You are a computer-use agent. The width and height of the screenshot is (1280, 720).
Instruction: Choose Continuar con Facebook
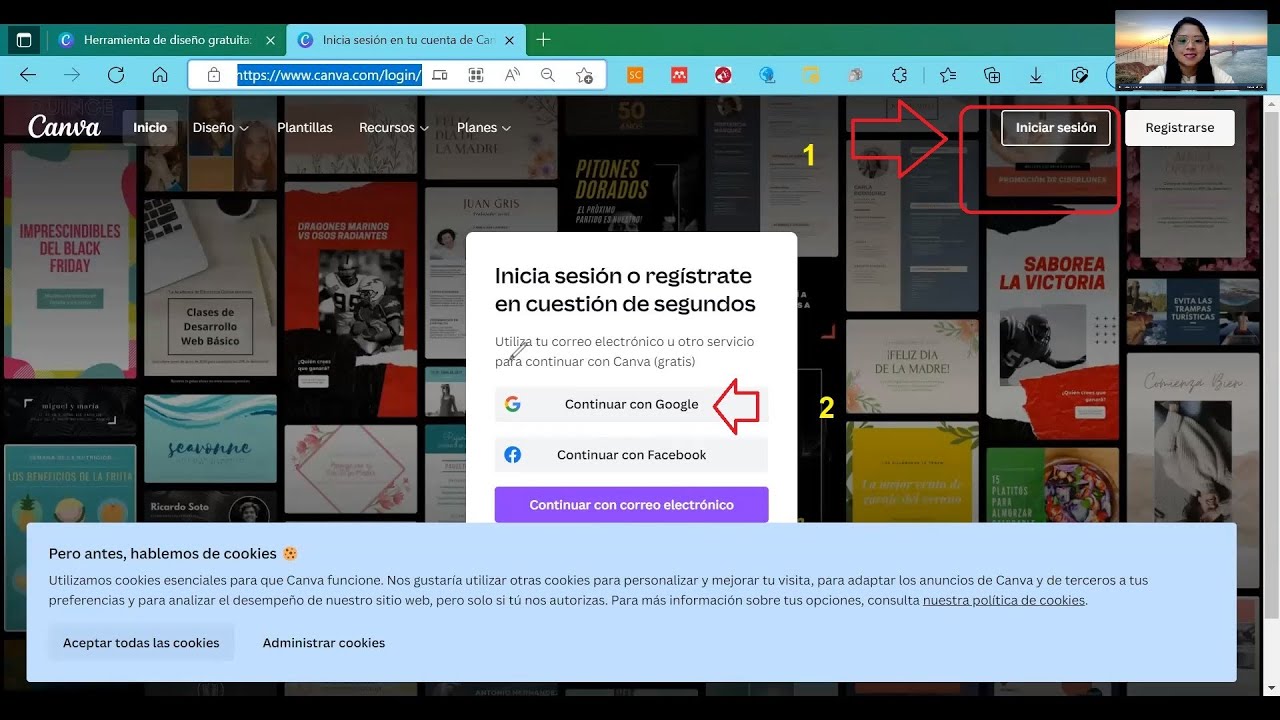[x=631, y=455]
